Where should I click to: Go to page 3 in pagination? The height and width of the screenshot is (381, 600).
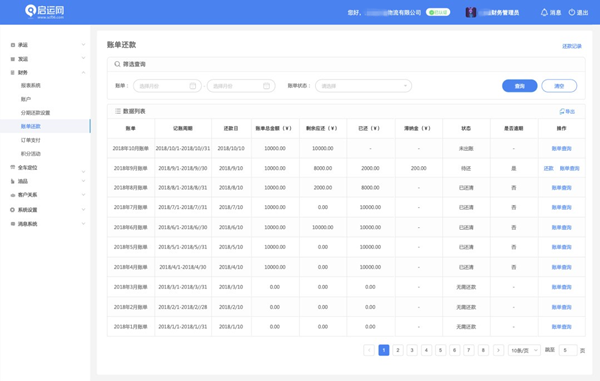[x=412, y=350]
